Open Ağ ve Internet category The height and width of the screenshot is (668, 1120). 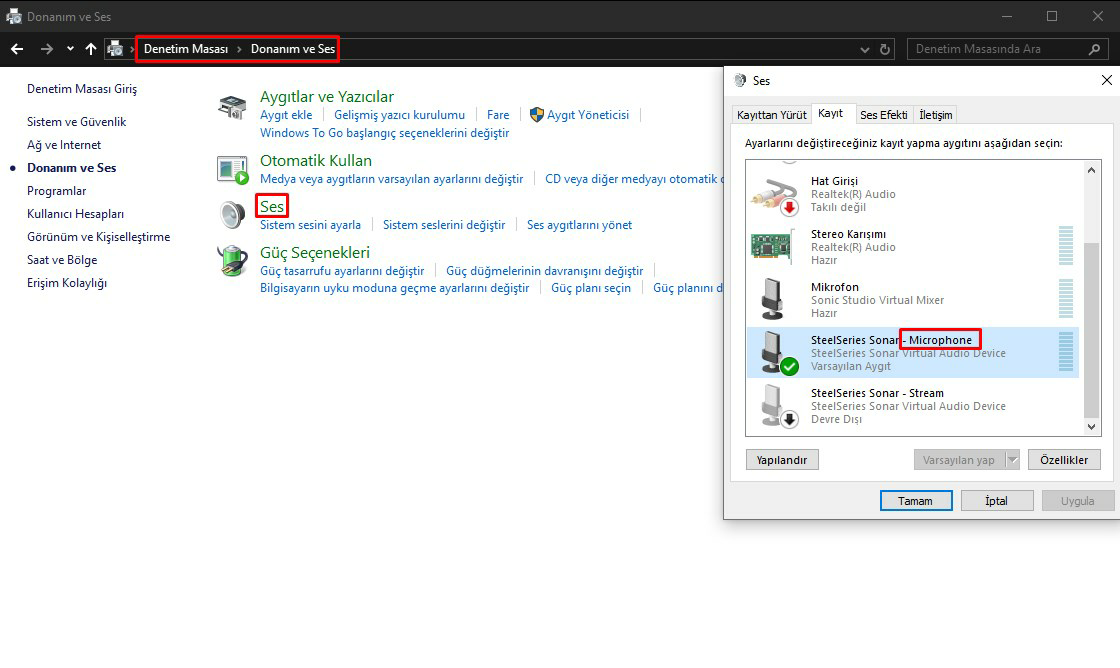[x=64, y=145]
